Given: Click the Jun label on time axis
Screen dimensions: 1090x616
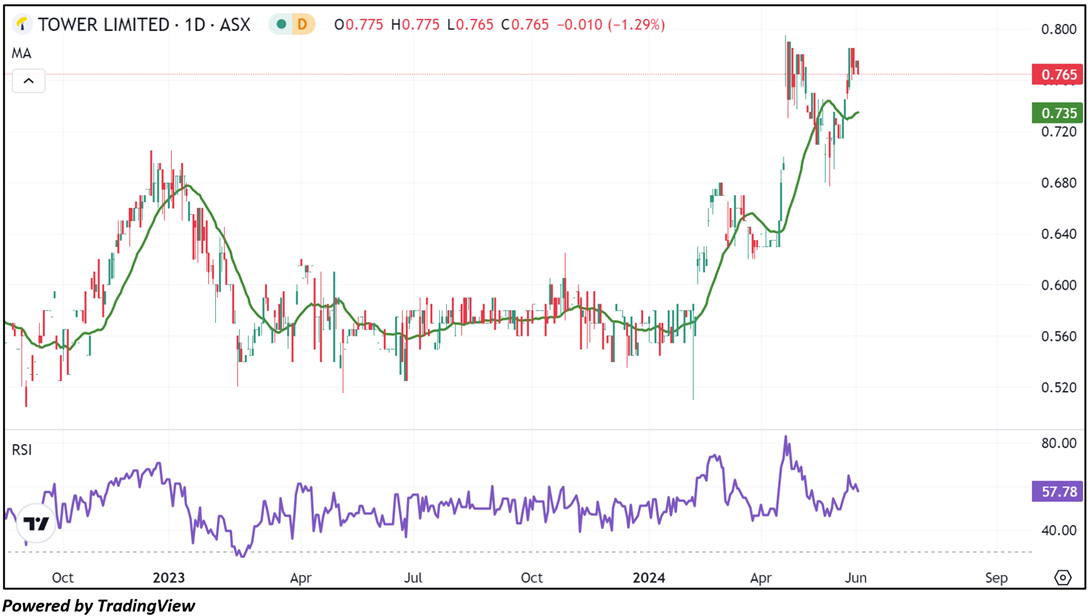Looking at the screenshot, I should 856,578.
